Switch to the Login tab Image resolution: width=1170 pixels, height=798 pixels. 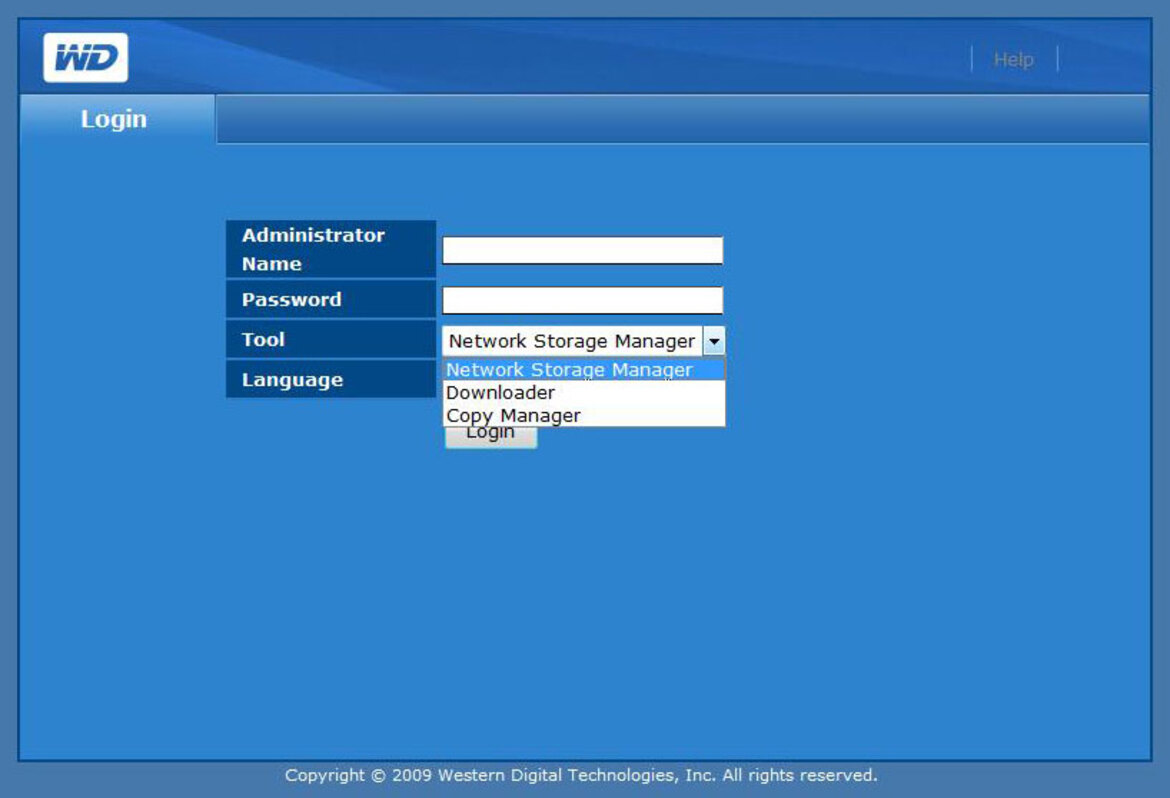click(x=114, y=119)
